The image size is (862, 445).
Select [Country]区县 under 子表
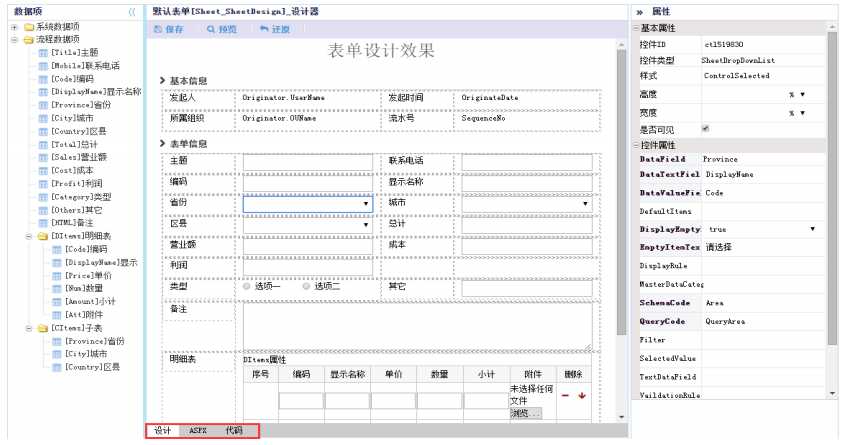click(92, 367)
